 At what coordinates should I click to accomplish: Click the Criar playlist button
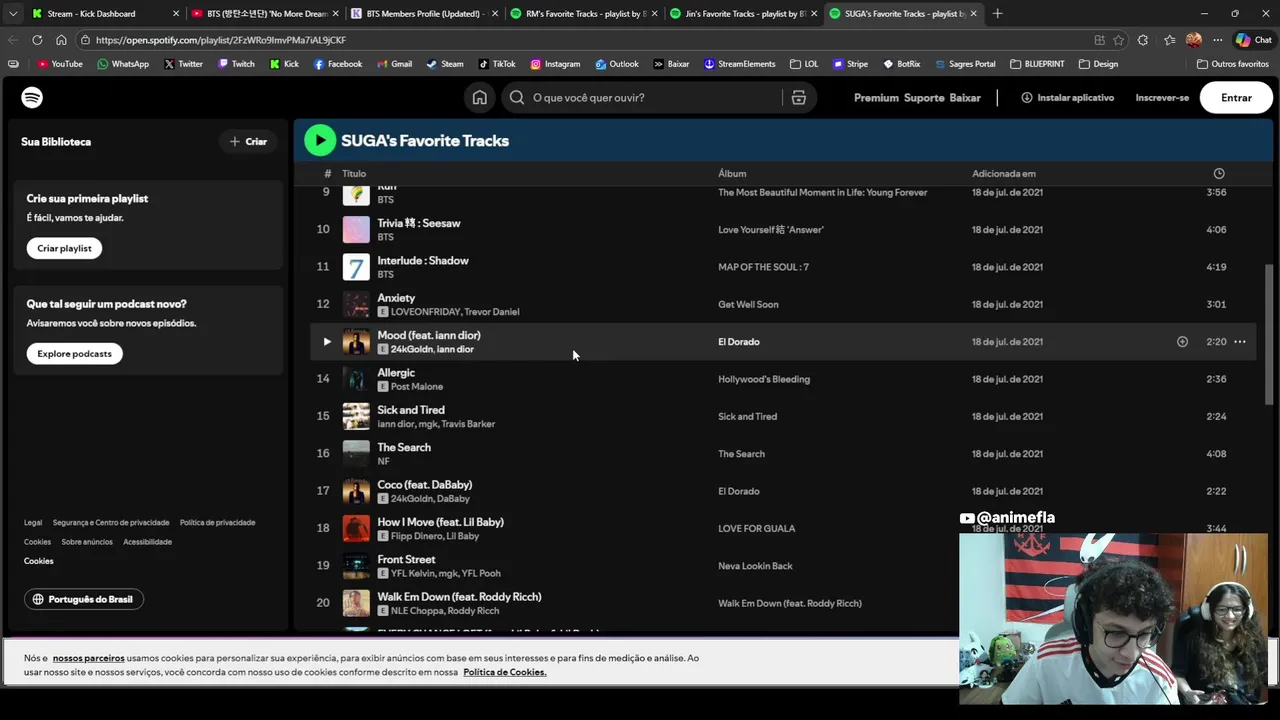coord(64,248)
